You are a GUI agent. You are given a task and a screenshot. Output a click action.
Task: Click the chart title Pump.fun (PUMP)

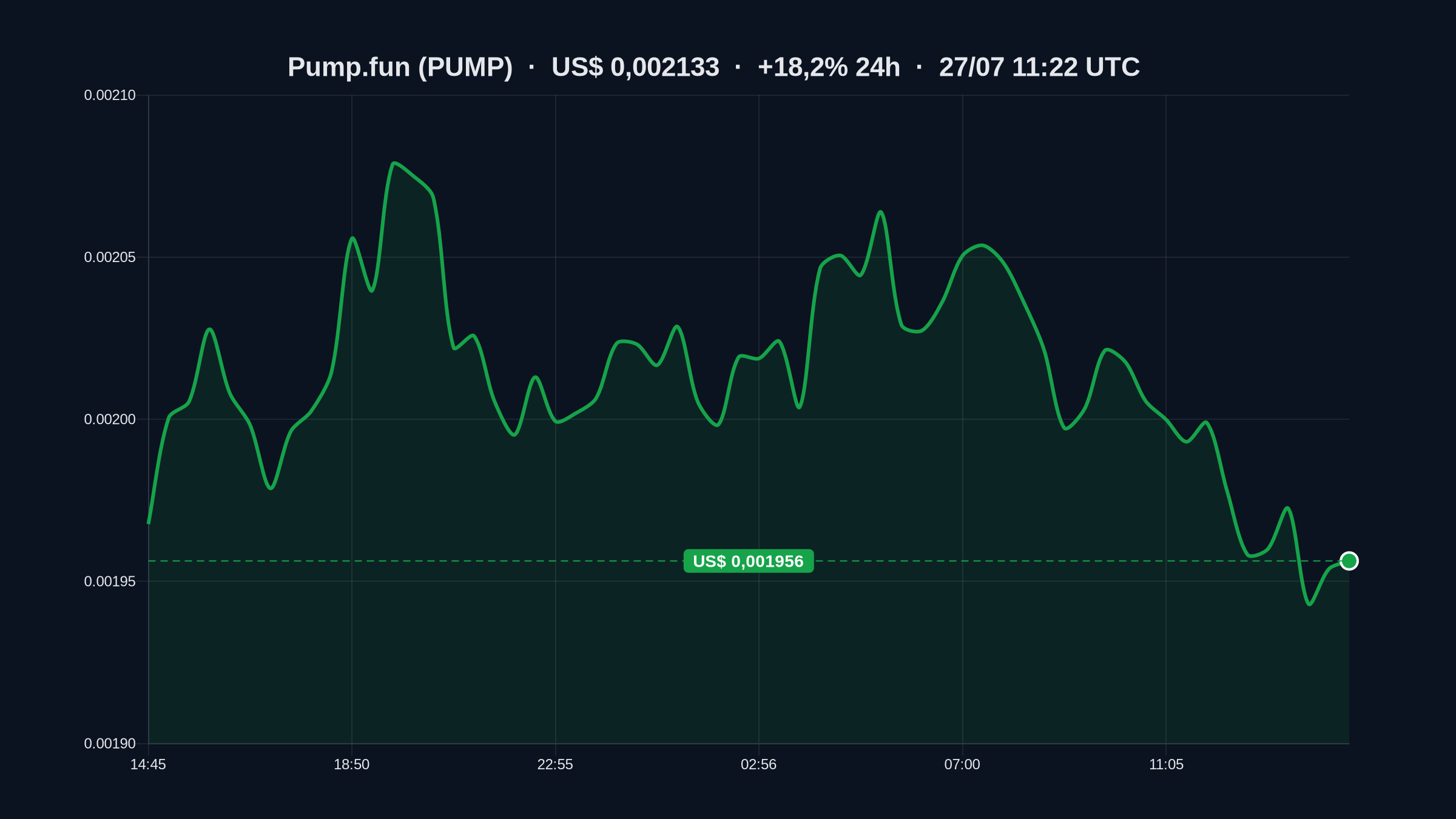[400, 67]
